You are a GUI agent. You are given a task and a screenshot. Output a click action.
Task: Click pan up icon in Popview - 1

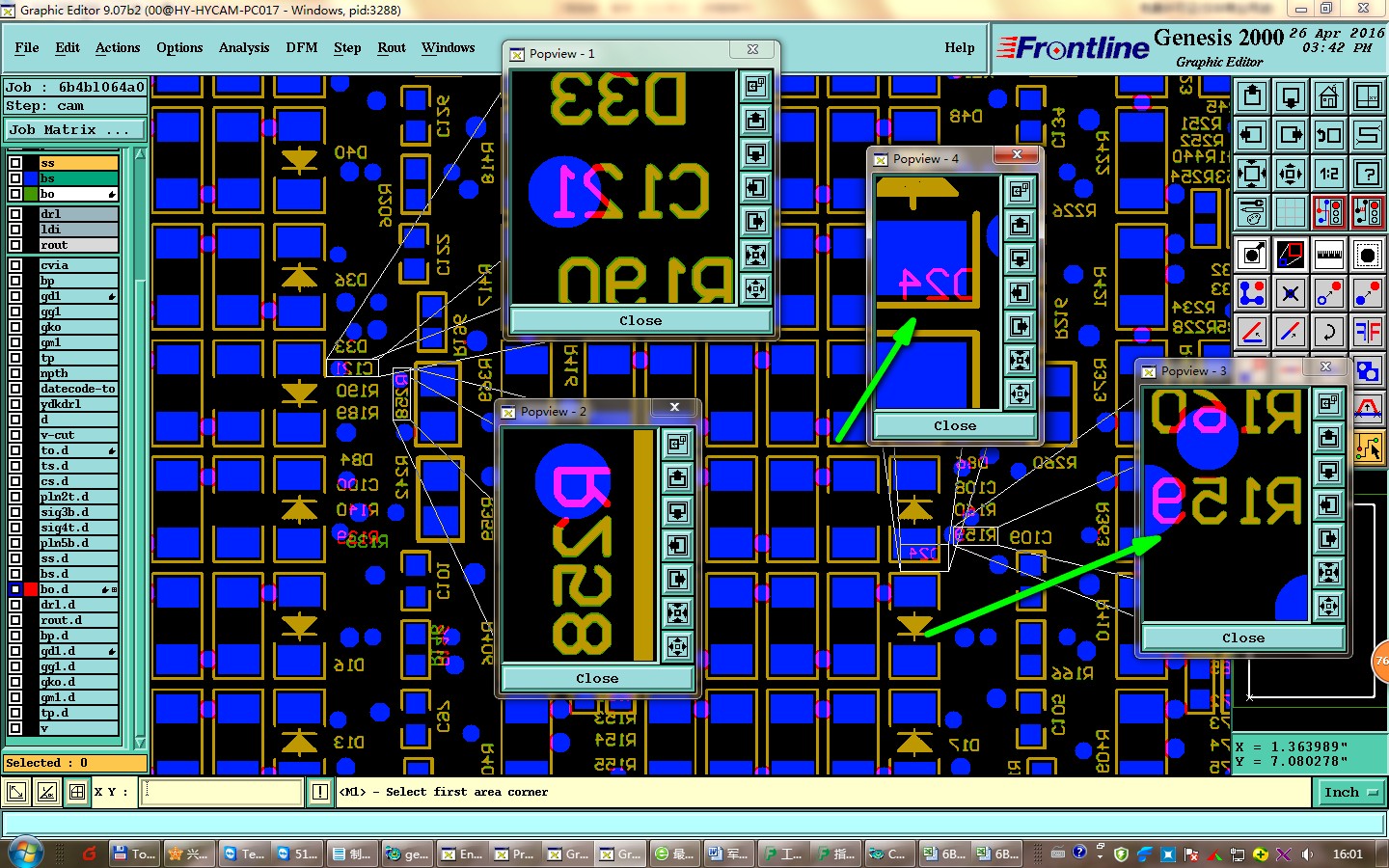[756, 121]
